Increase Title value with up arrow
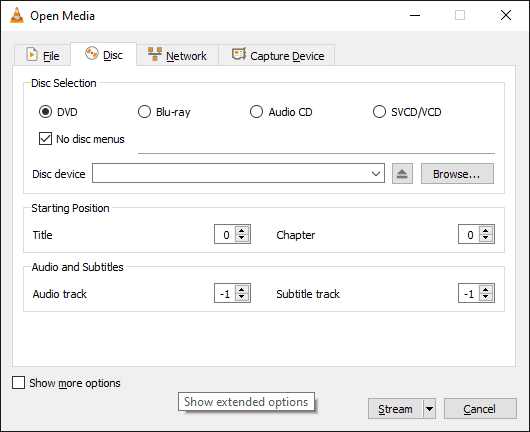 coord(242,231)
